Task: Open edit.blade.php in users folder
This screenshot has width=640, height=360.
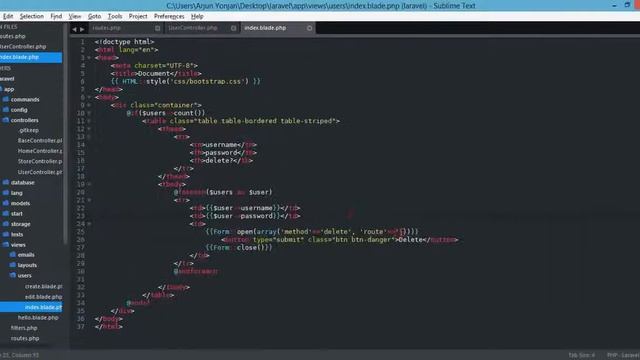Action: click(43, 297)
